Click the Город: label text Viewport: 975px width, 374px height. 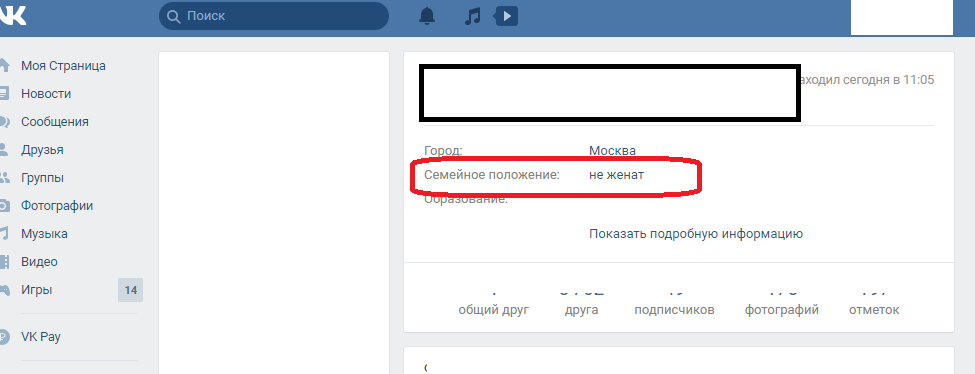pyautogui.click(x=443, y=151)
